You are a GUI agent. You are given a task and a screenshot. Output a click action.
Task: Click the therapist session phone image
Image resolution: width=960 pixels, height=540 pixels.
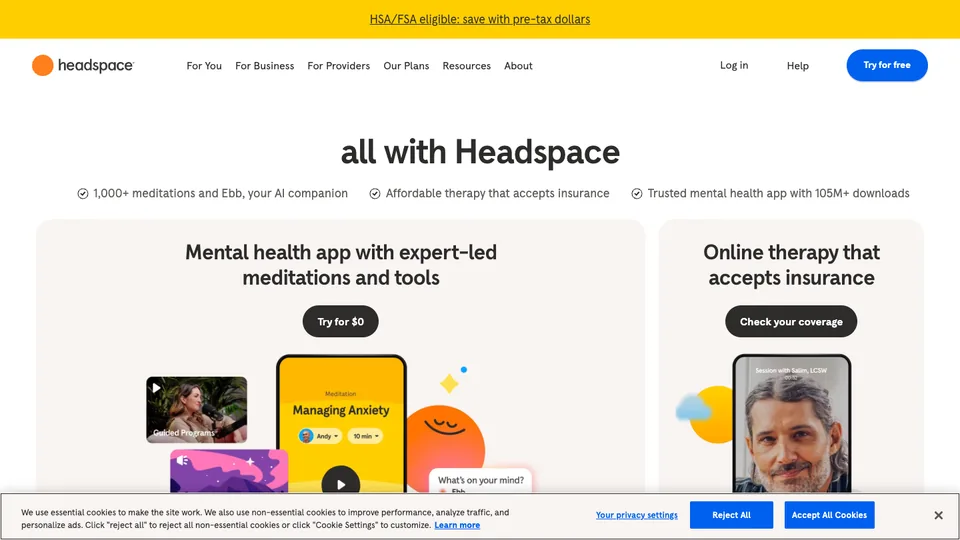coord(791,424)
